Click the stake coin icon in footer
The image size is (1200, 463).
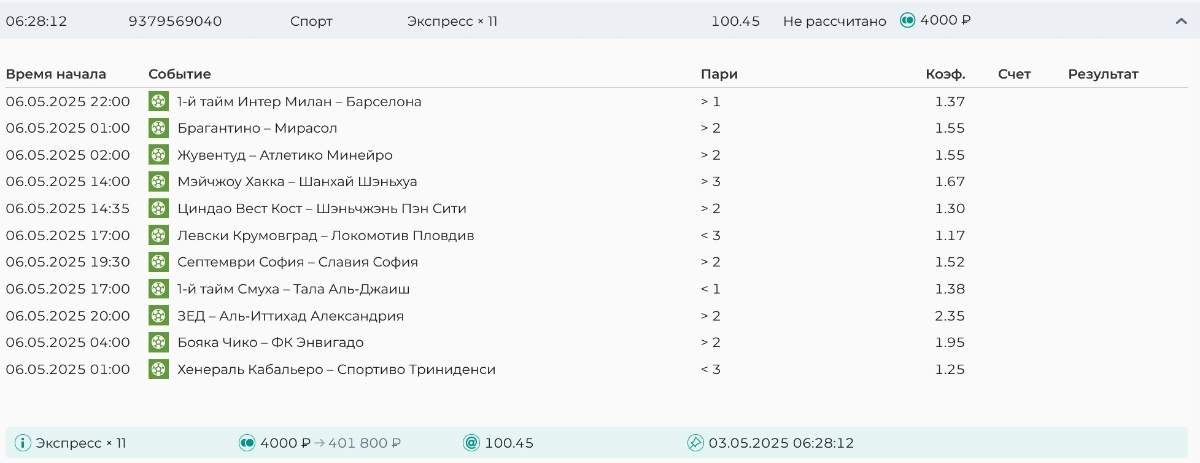(x=247, y=443)
